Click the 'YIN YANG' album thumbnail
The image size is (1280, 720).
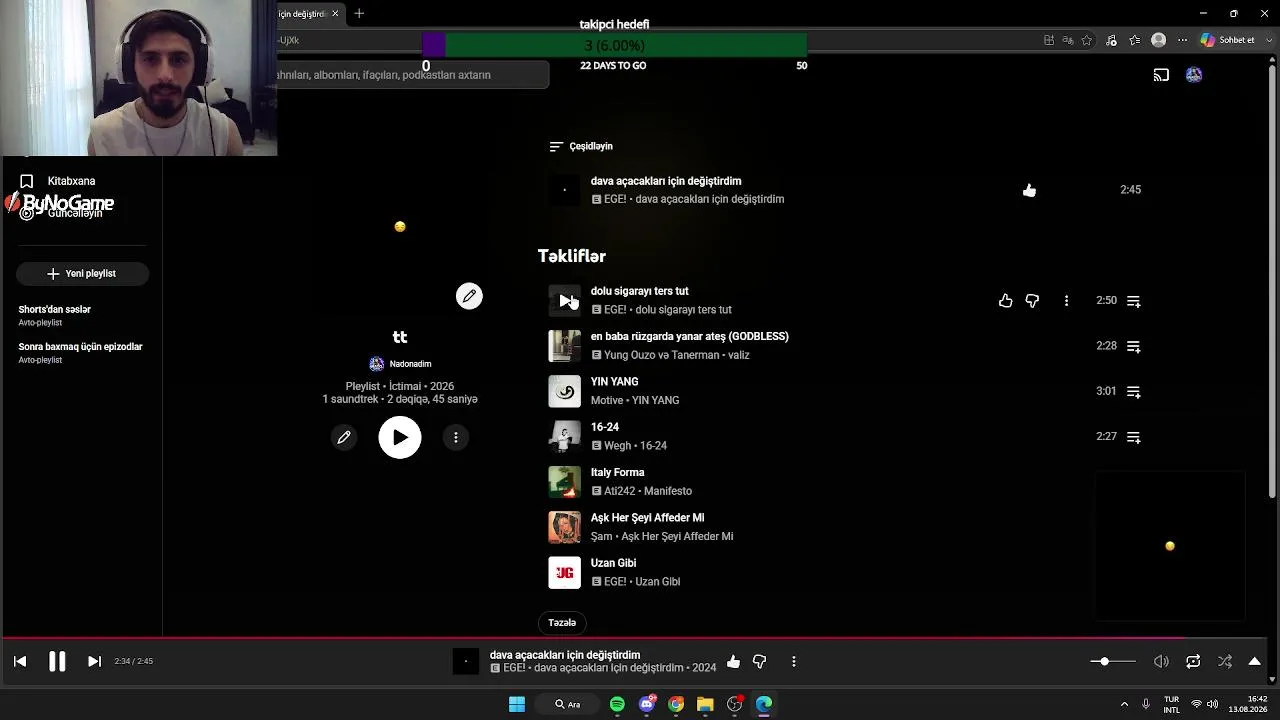point(564,391)
